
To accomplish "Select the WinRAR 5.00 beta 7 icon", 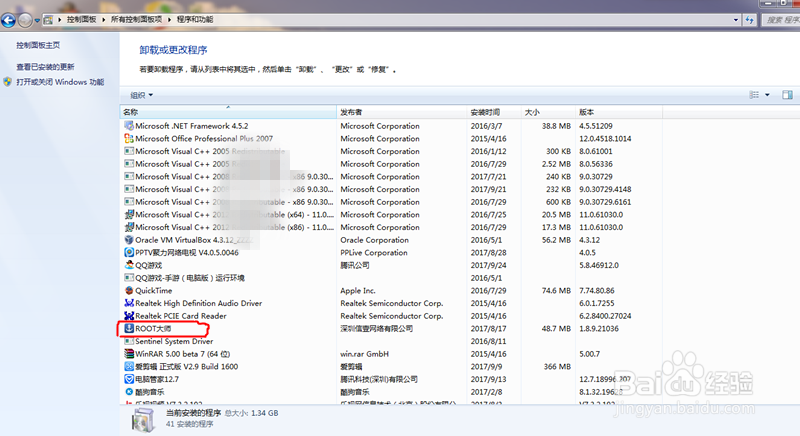I will coord(129,354).
